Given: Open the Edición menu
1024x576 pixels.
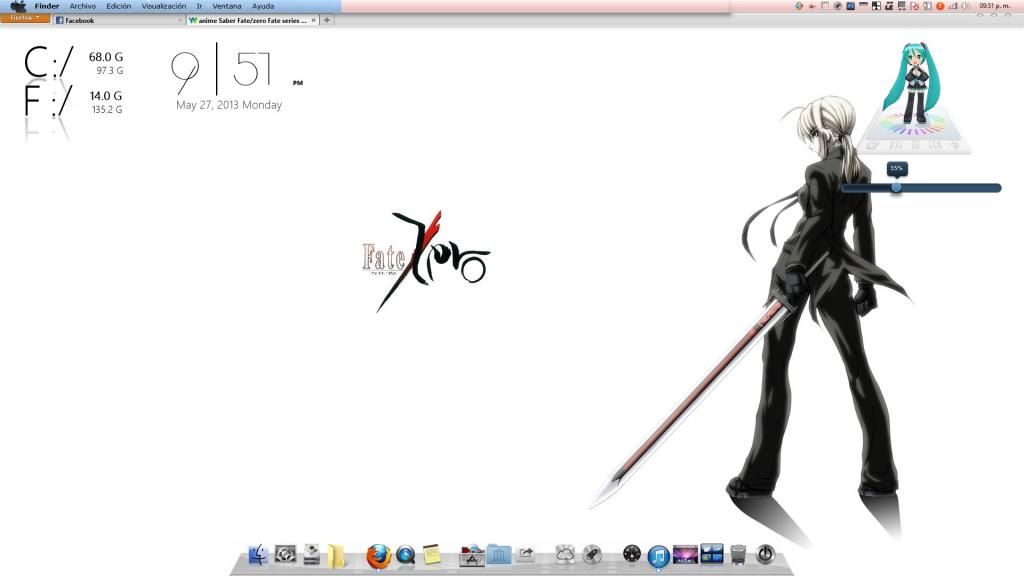Looking at the screenshot, I should (x=119, y=6).
